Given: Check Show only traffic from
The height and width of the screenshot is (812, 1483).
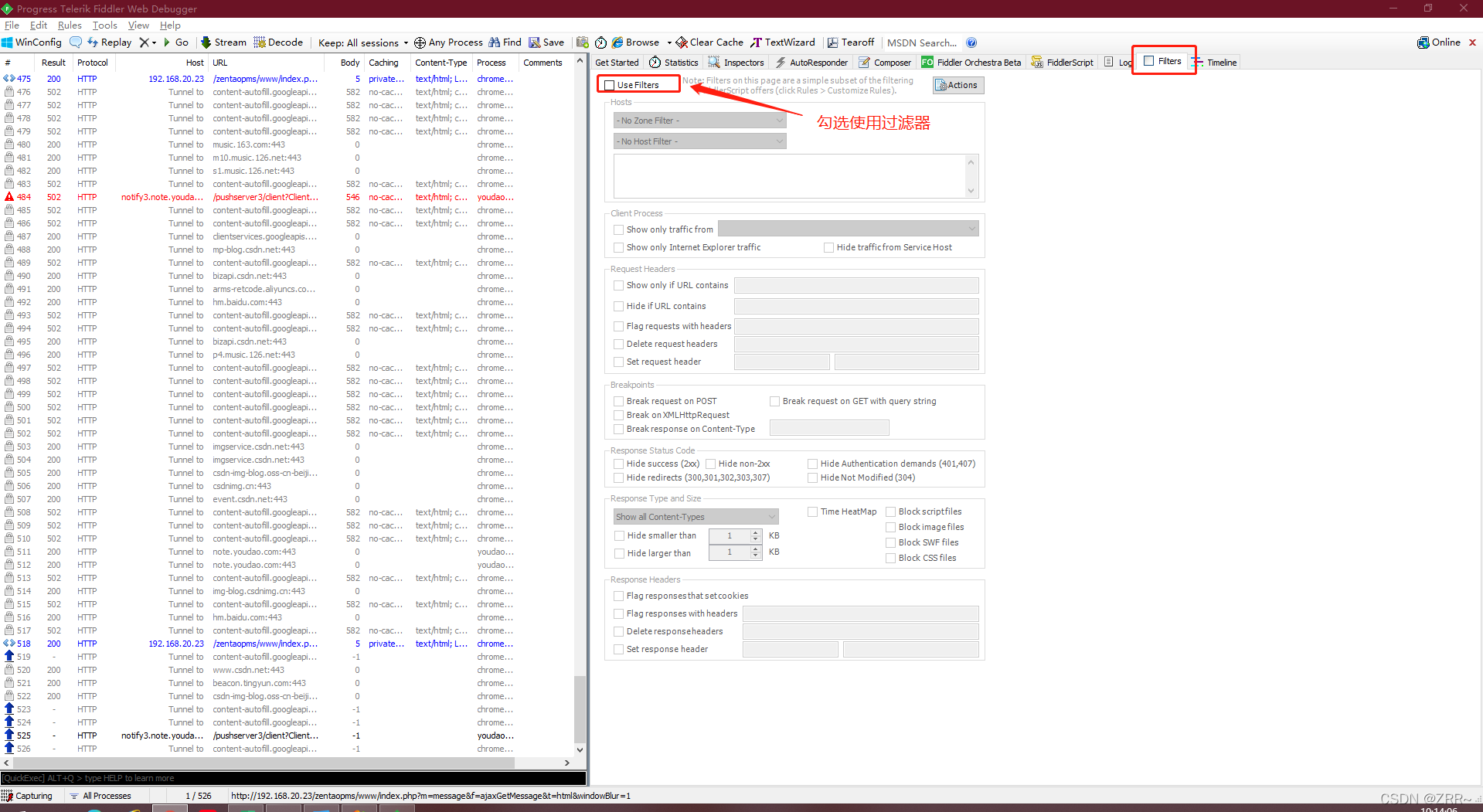Looking at the screenshot, I should click(x=618, y=229).
